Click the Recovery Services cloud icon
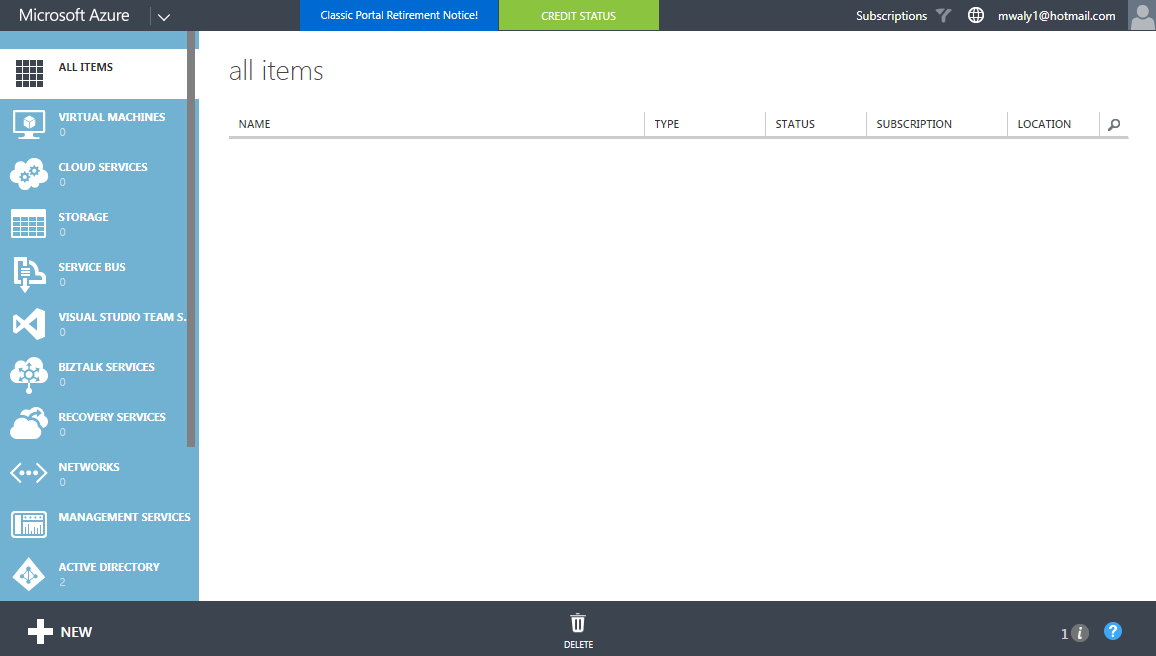 (29, 424)
